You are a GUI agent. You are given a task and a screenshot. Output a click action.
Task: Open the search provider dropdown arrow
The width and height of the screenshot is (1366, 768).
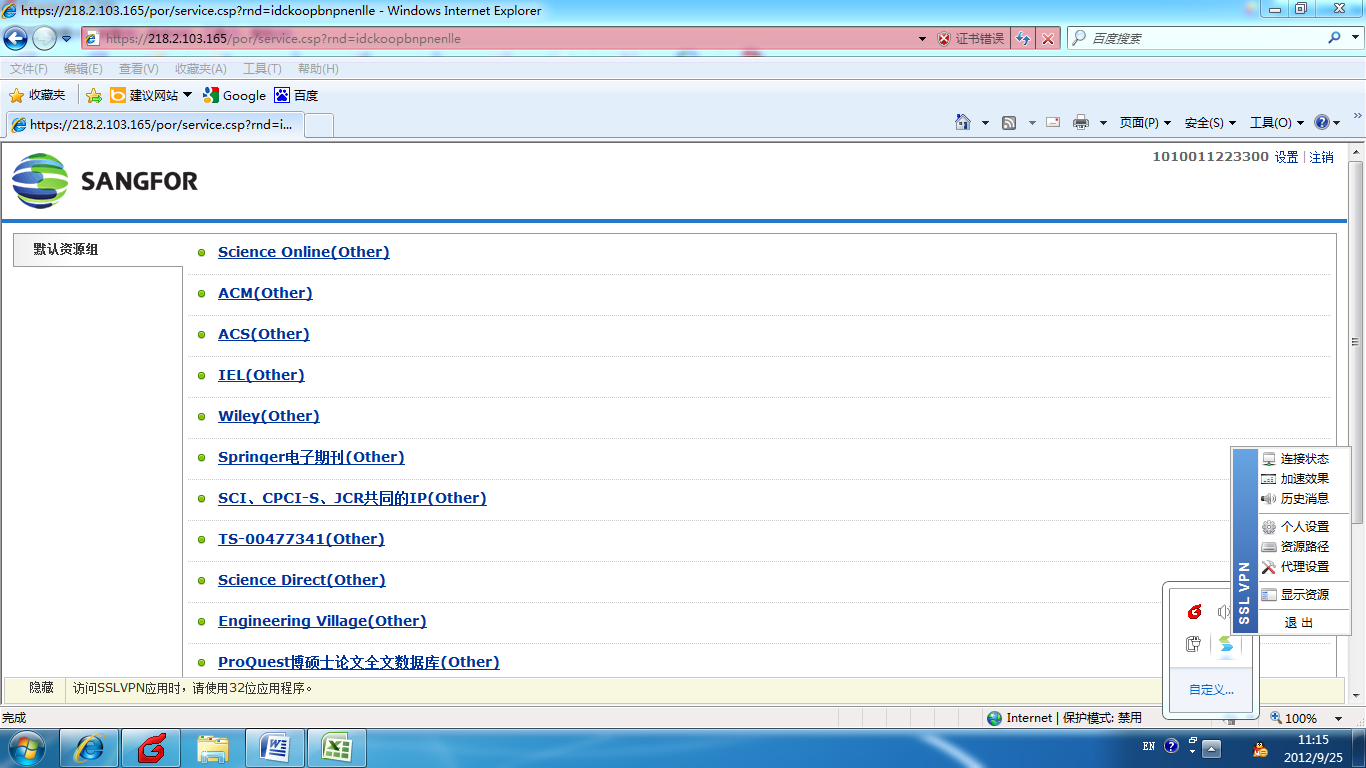point(1354,38)
